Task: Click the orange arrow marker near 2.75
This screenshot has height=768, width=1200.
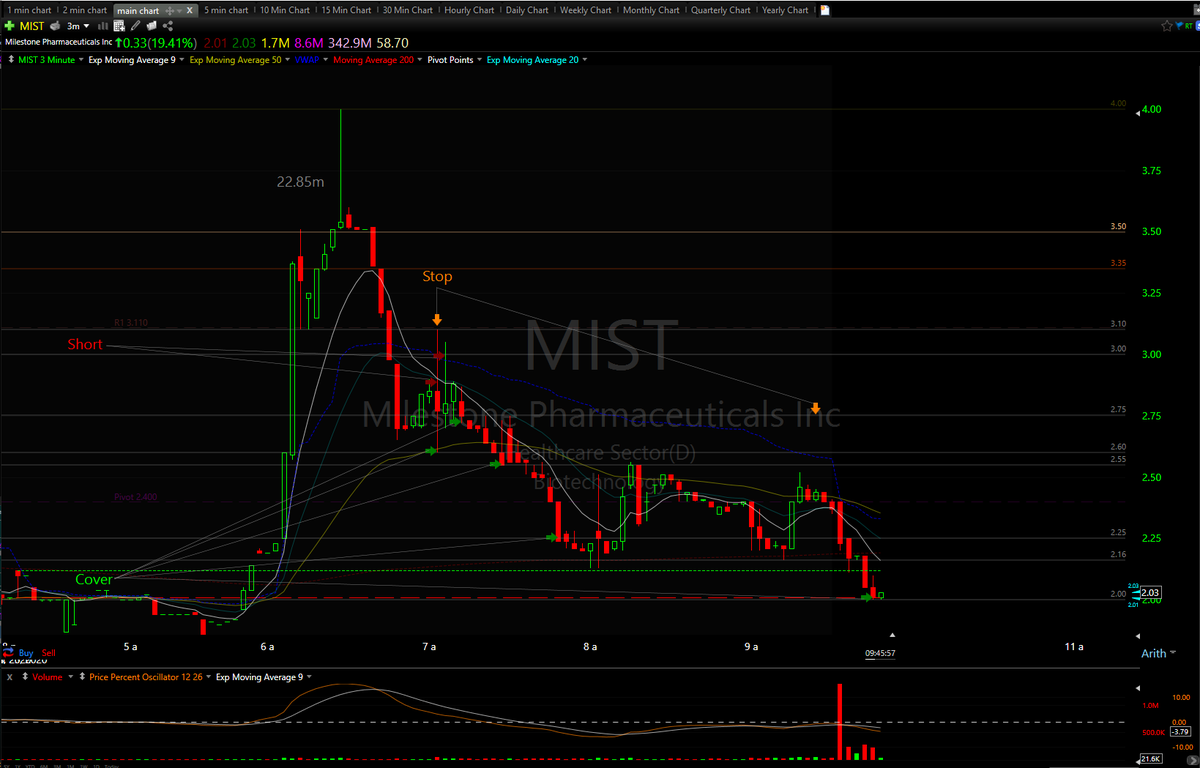Action: point(816,408)
